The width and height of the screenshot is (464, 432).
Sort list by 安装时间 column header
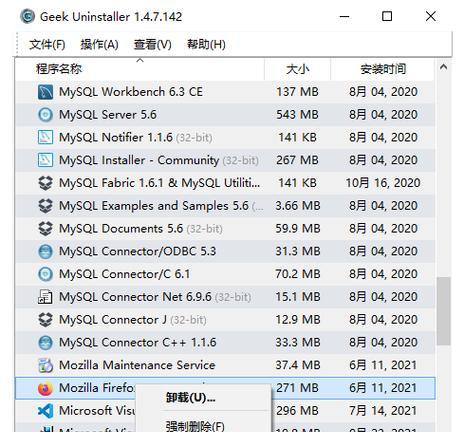coord(383,69)
